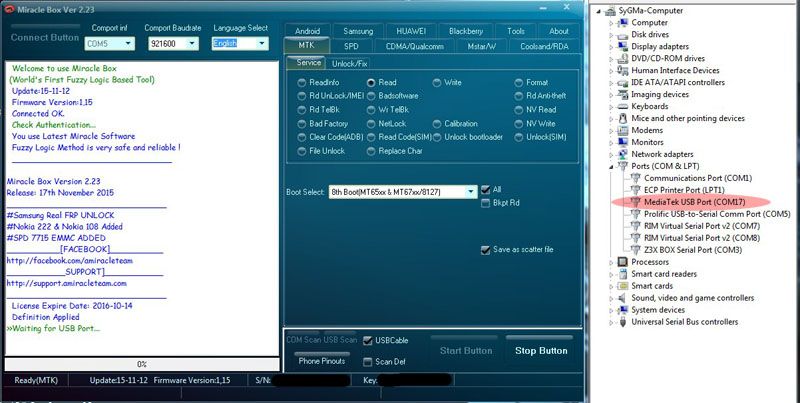Click the Communications Port (COM1) plug icon
The height and width of the screenshot is (403, 800).
coord(635,178)
